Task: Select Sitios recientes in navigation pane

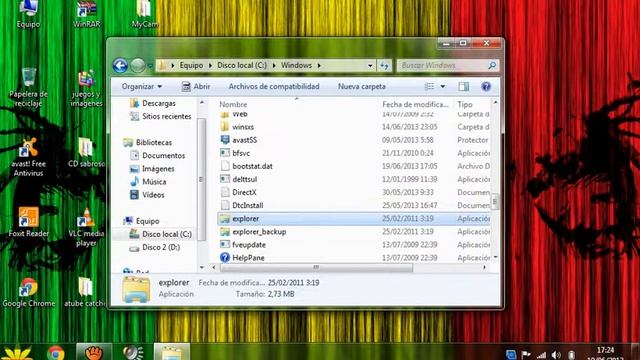Action: (x=160, y=116)
